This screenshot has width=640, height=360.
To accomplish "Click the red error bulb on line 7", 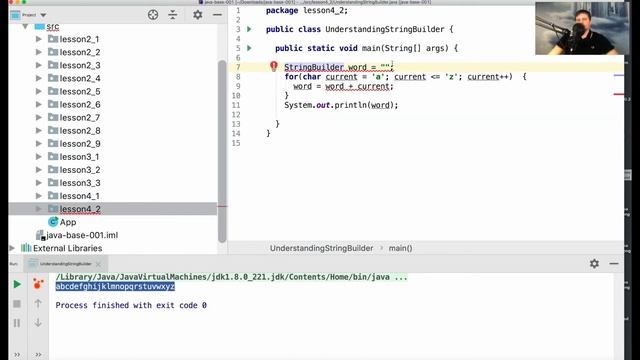I will (x=274, y=66).
